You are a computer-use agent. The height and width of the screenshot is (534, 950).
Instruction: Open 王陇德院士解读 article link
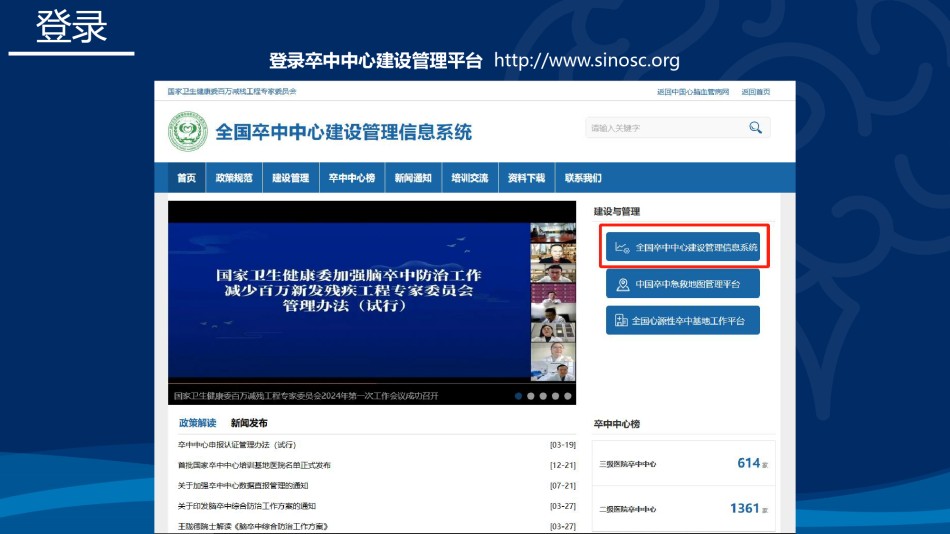[253, 527]
